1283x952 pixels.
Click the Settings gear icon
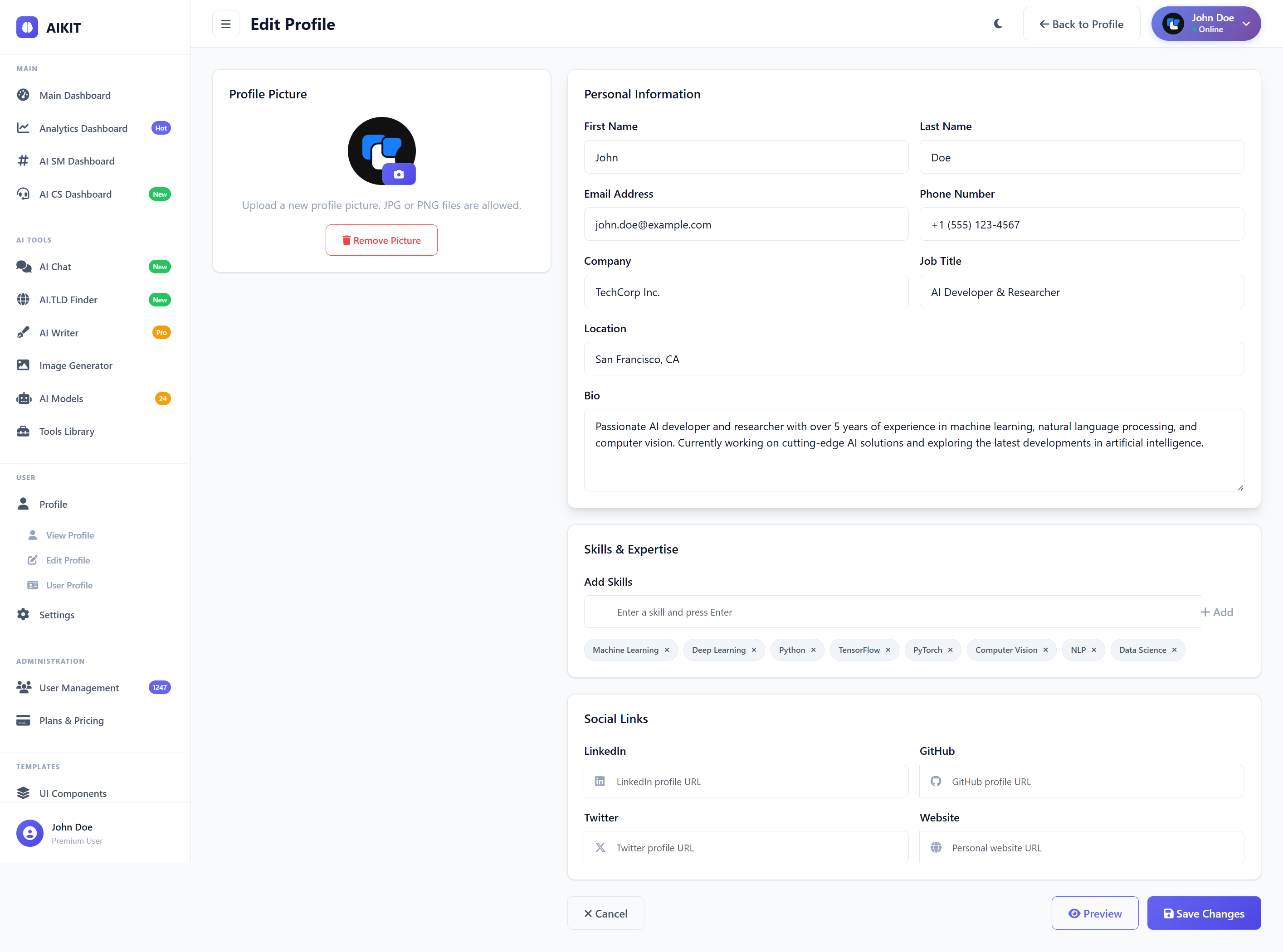pos(23,614)
